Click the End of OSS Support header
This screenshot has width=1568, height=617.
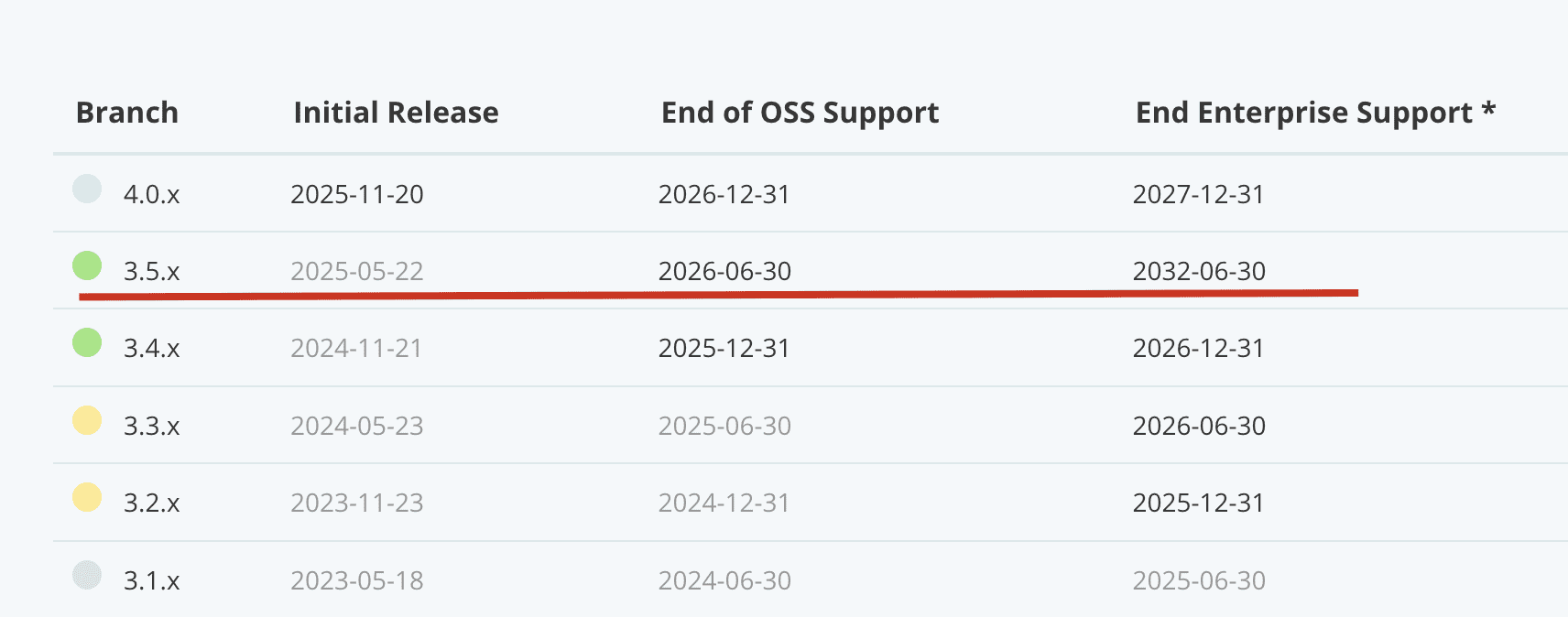800,113
